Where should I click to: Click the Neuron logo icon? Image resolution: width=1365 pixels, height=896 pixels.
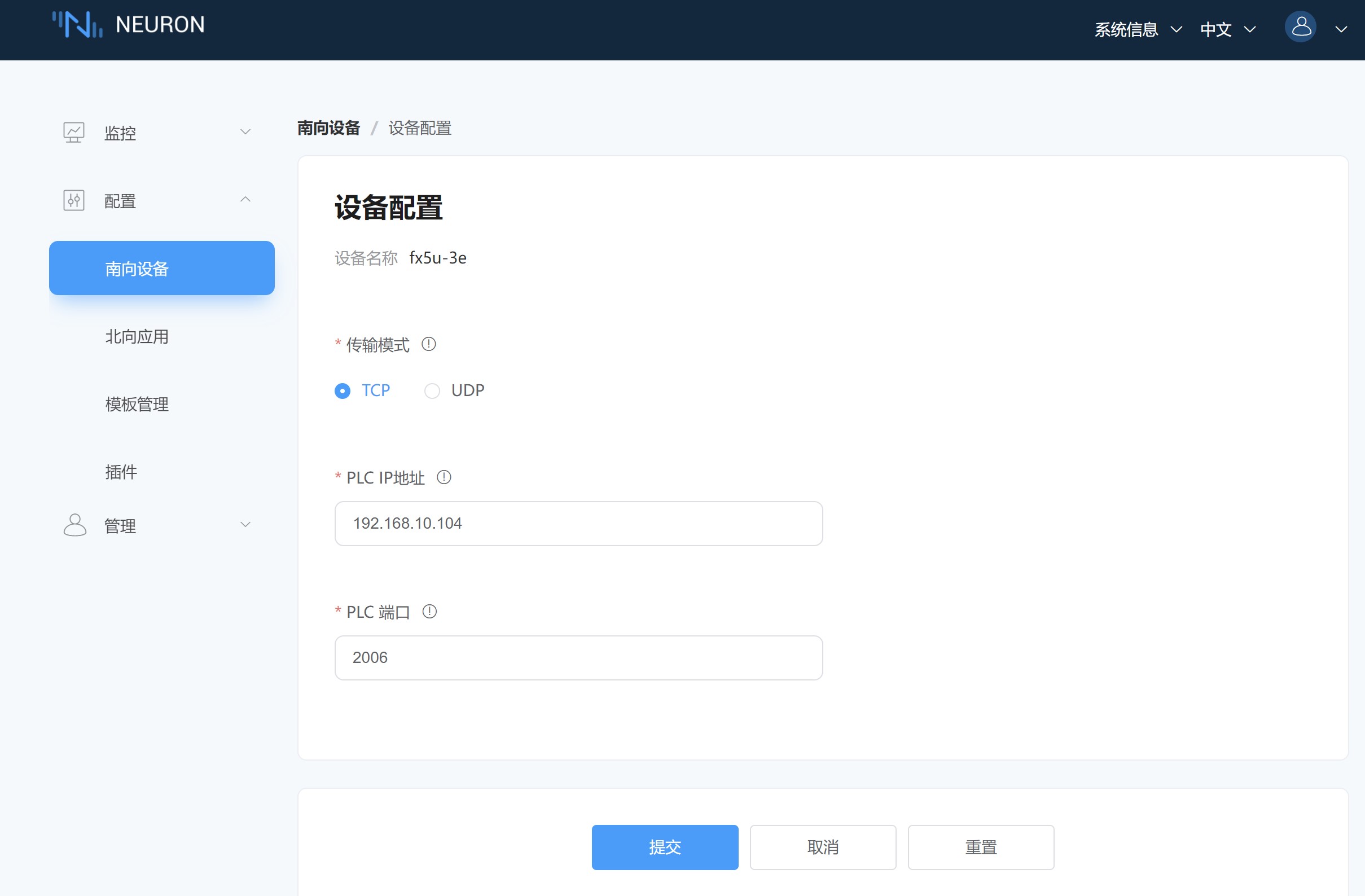77,25
